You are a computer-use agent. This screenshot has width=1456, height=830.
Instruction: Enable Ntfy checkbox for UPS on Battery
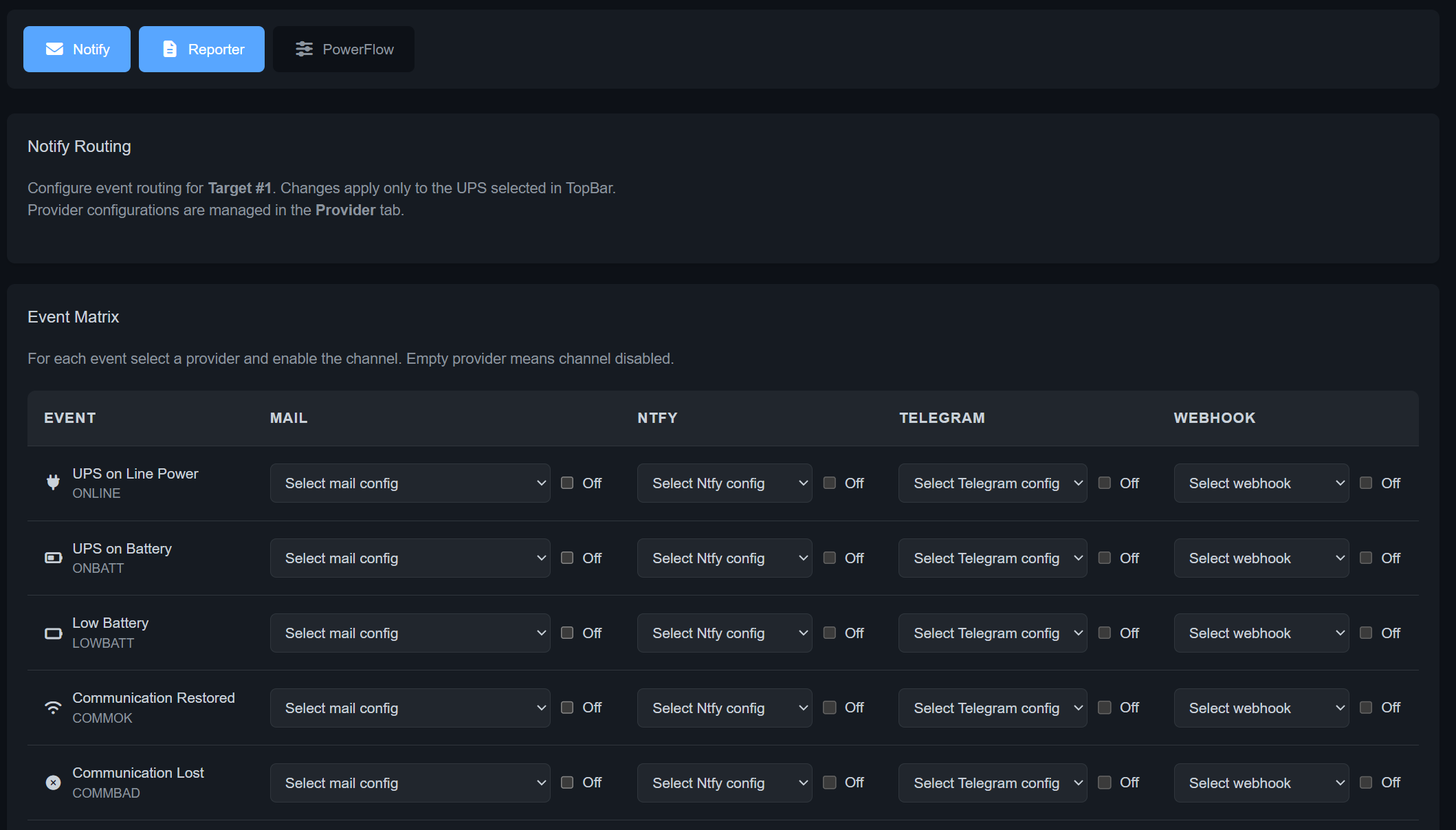[830, 558]
